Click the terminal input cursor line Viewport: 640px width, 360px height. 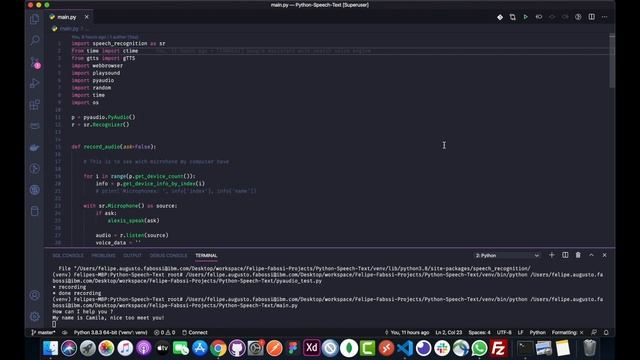54,324
